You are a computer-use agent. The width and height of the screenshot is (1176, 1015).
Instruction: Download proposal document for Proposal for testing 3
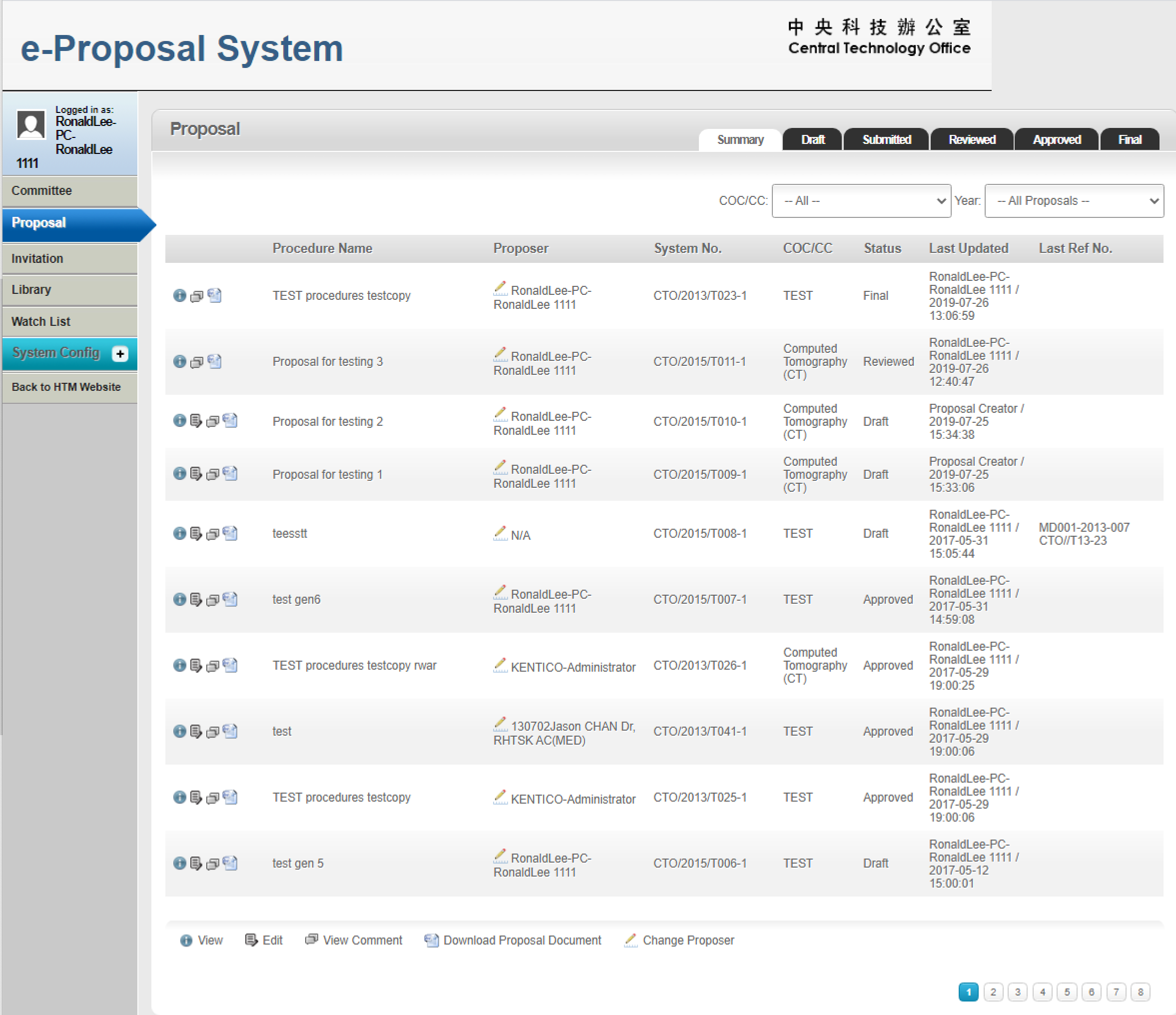(x=214, y=361)
